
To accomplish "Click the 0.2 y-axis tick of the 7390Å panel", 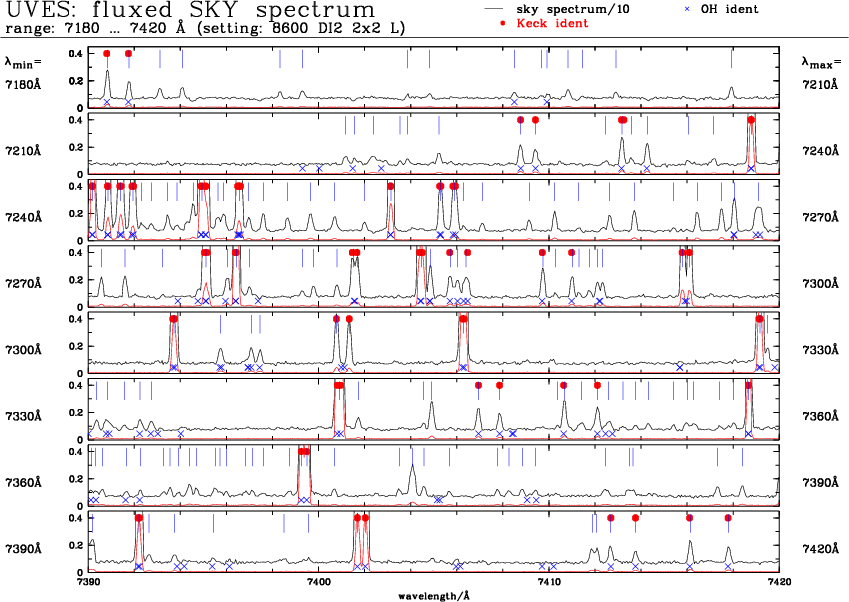I will [x=75, y=545].
